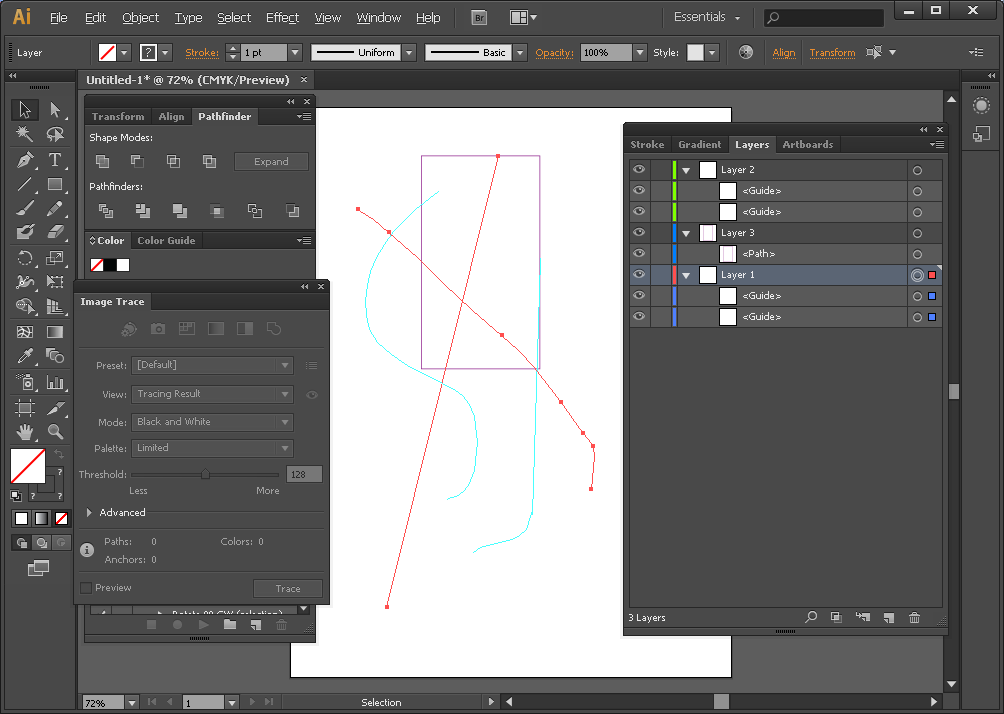Hide Layer 1 with its eye icon
Viewport: 1004px width, 714px height.
(x=639, y=275)
